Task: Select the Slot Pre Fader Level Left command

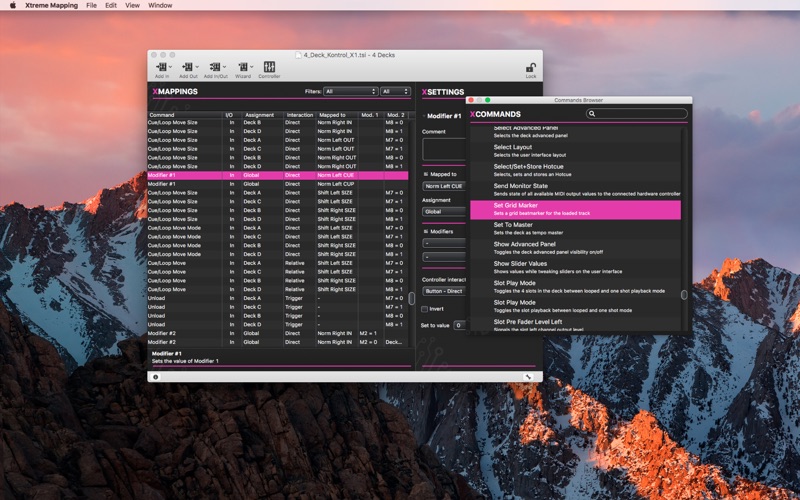Action: pos(575,323)
